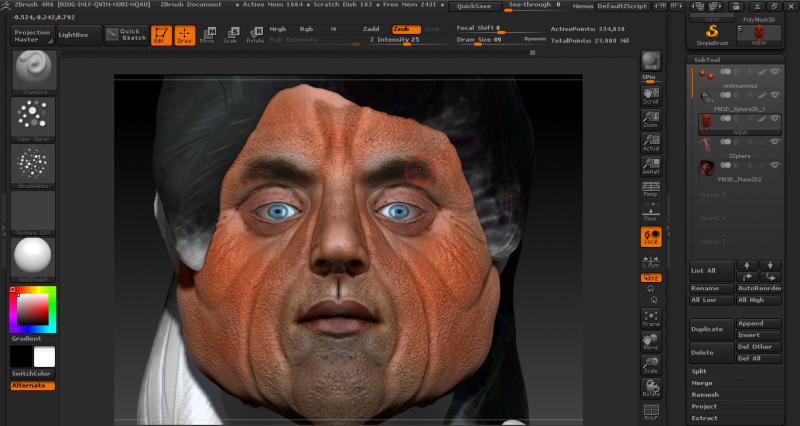Click the Frame mesh icon
This screenshot has height=426, width=800.
[651, 318]
